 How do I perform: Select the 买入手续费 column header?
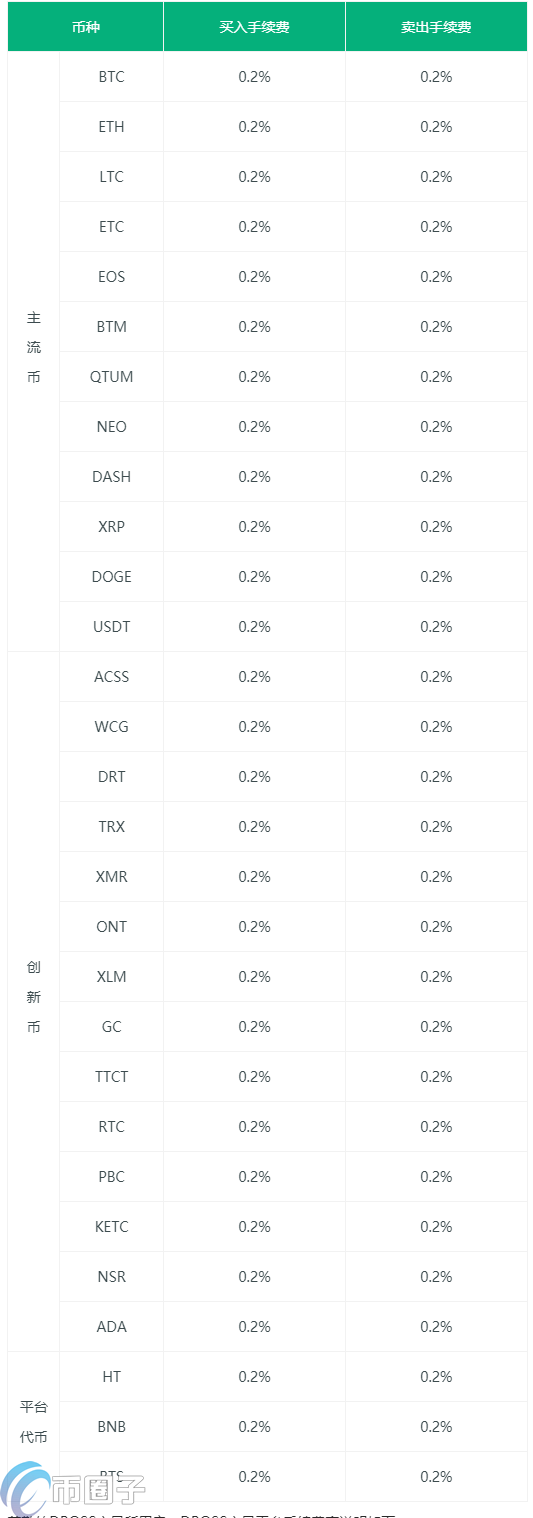click(255, 27)
